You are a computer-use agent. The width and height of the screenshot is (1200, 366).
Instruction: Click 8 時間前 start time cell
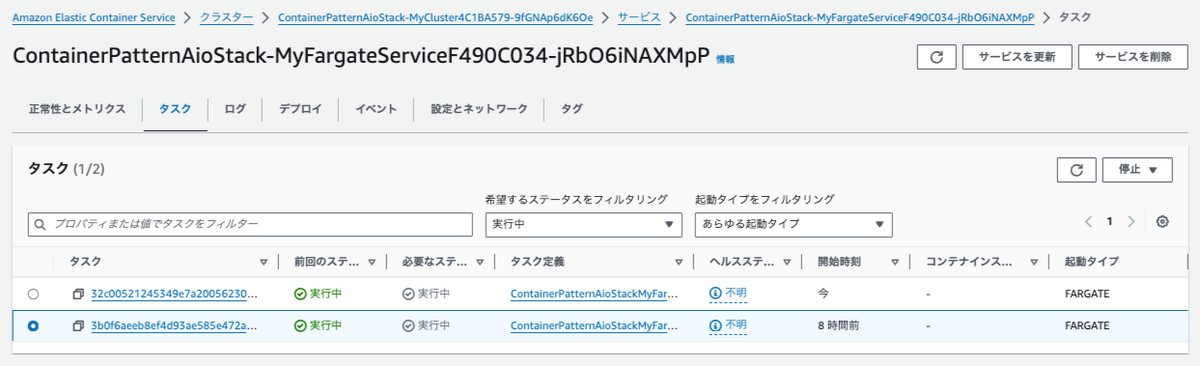(x=839, y=326)
